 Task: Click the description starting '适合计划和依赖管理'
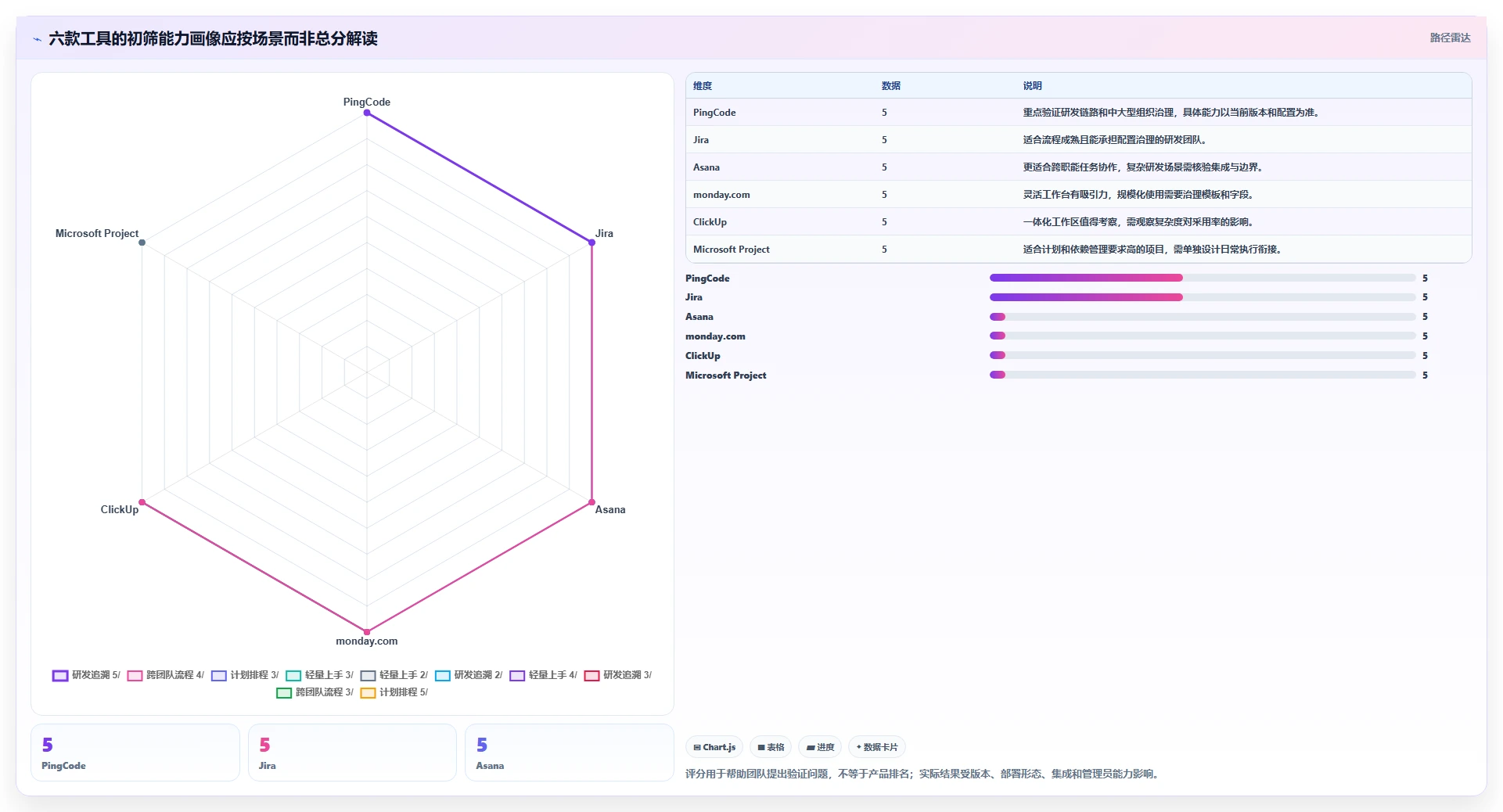pyautogui.click(x=1154, y=250)
